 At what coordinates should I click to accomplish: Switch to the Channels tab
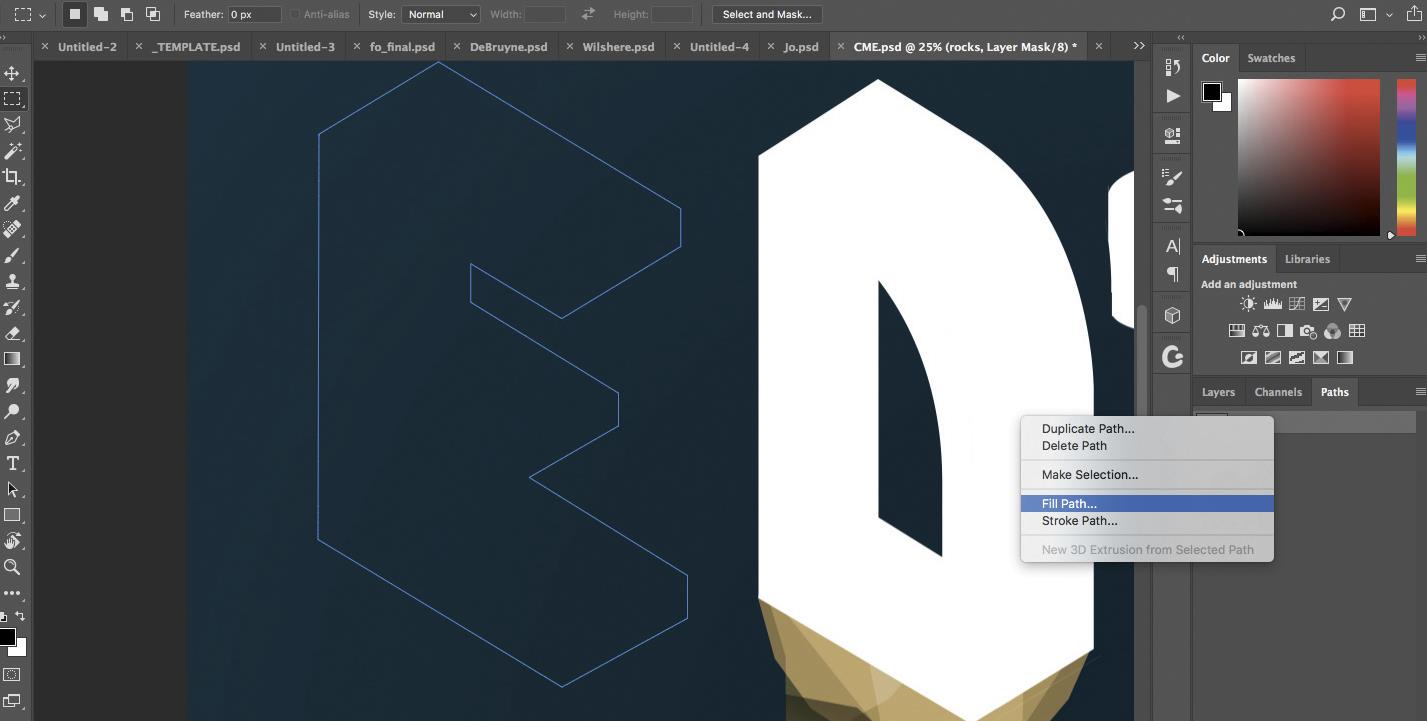pos(1278,392)
